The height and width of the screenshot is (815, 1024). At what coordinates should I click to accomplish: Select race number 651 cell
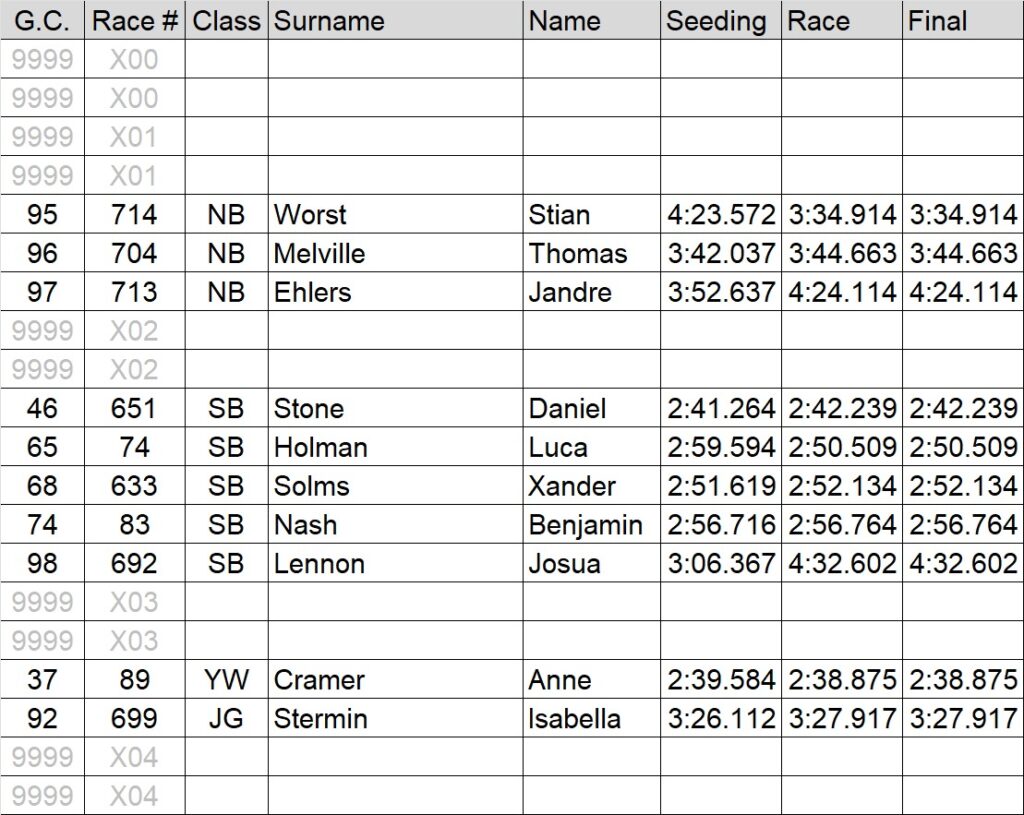(135, 408)
